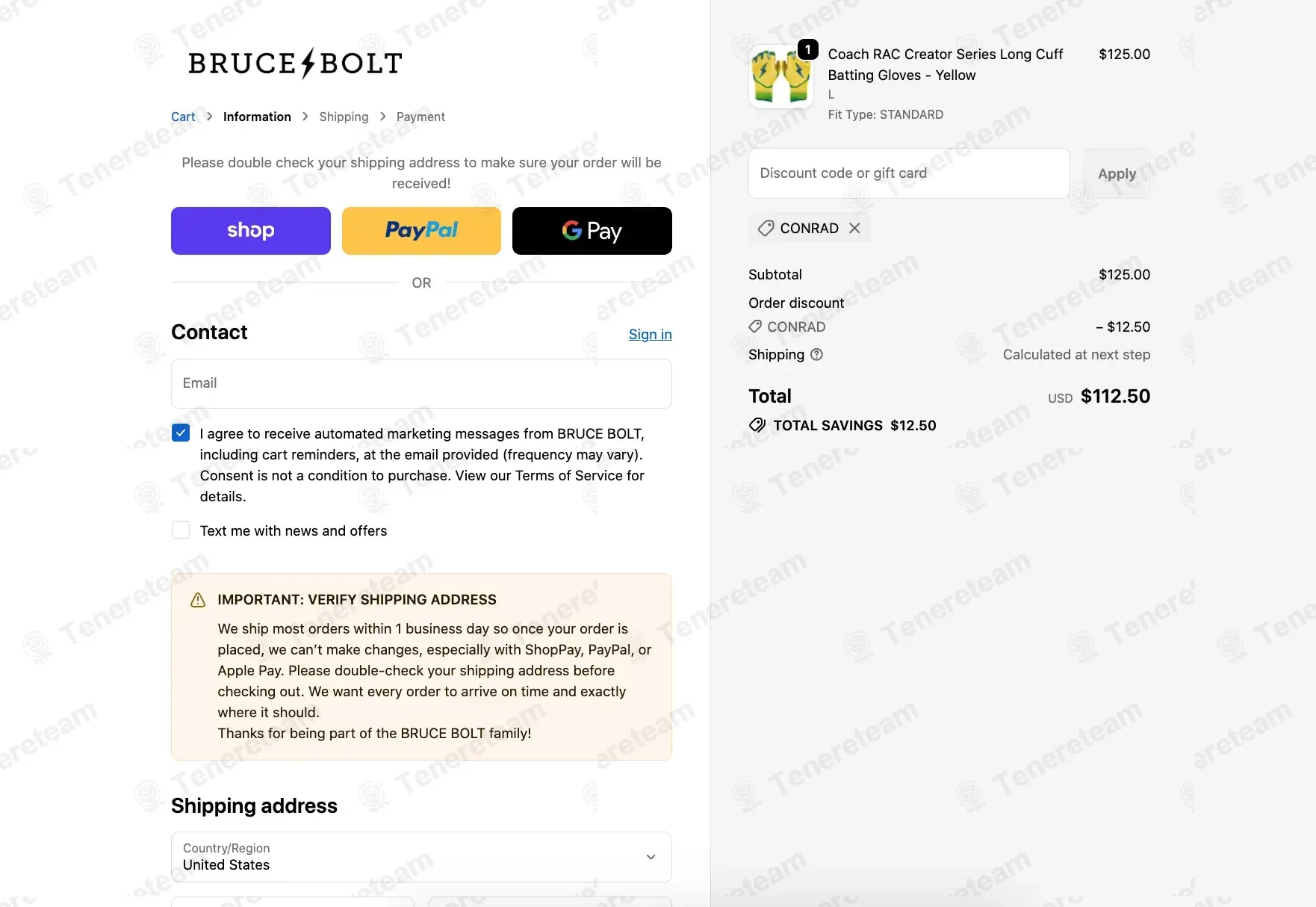The image size is (1316, 907).
Task: Focus the Email input field
Action: [x=421, y=383]
